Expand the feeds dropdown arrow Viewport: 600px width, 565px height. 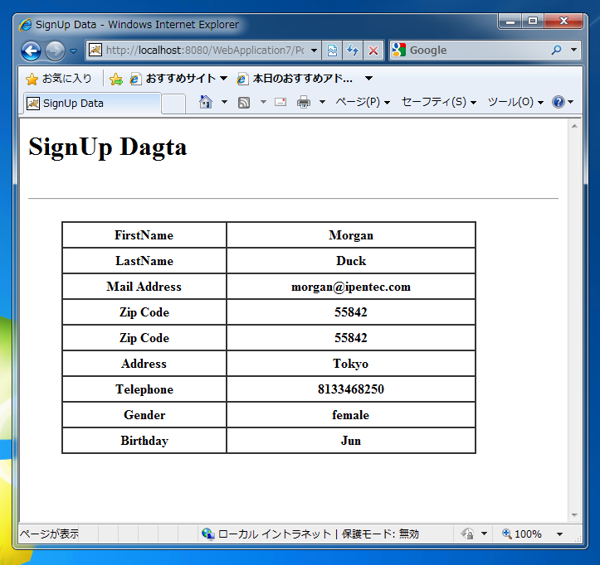click(263, 102)
